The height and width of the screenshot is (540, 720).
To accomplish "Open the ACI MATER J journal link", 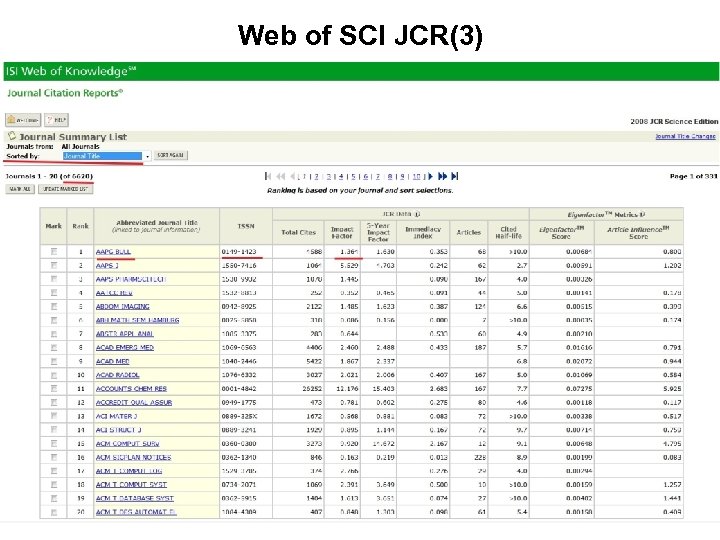I will [117, 416].
